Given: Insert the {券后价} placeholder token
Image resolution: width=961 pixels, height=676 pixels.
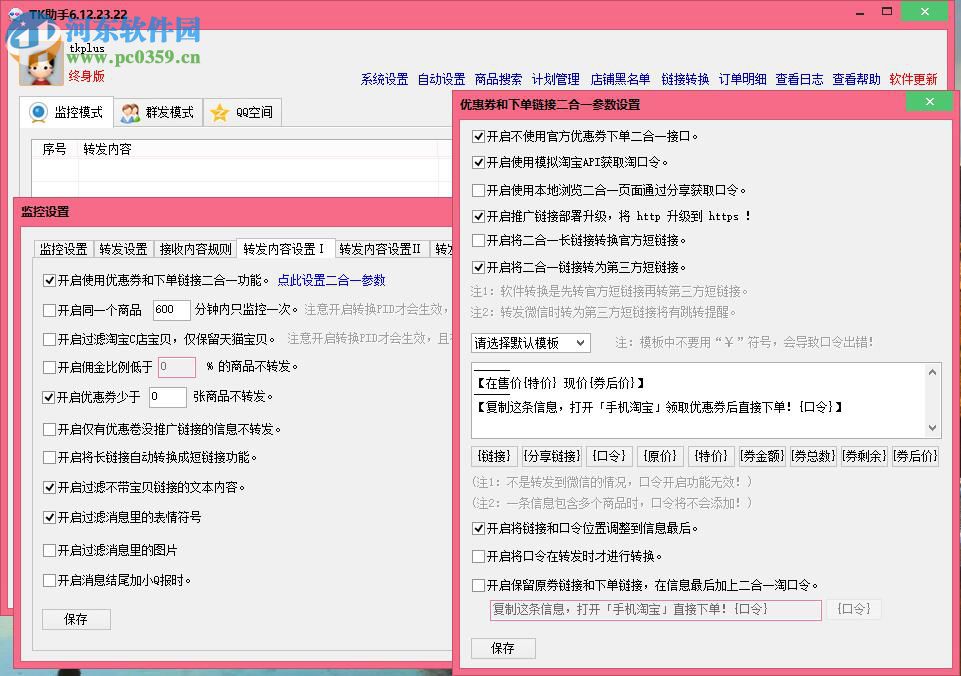Looking at the screenshot, I should (914, 456).
